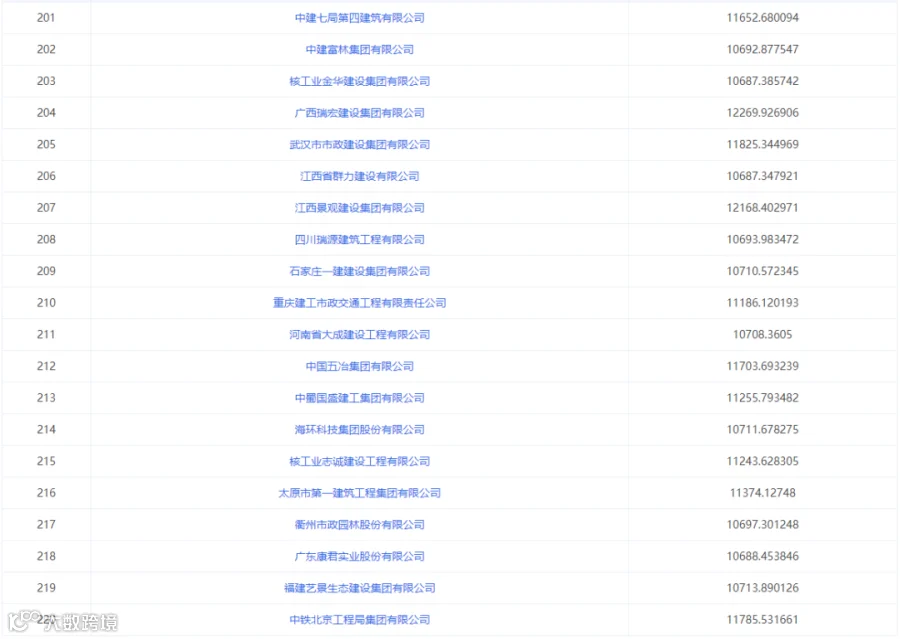The height and width of the screenshot is (639, 900).
Task: Click the 河南省大成建设工程有限公司 link
Action: click(359, 334)
